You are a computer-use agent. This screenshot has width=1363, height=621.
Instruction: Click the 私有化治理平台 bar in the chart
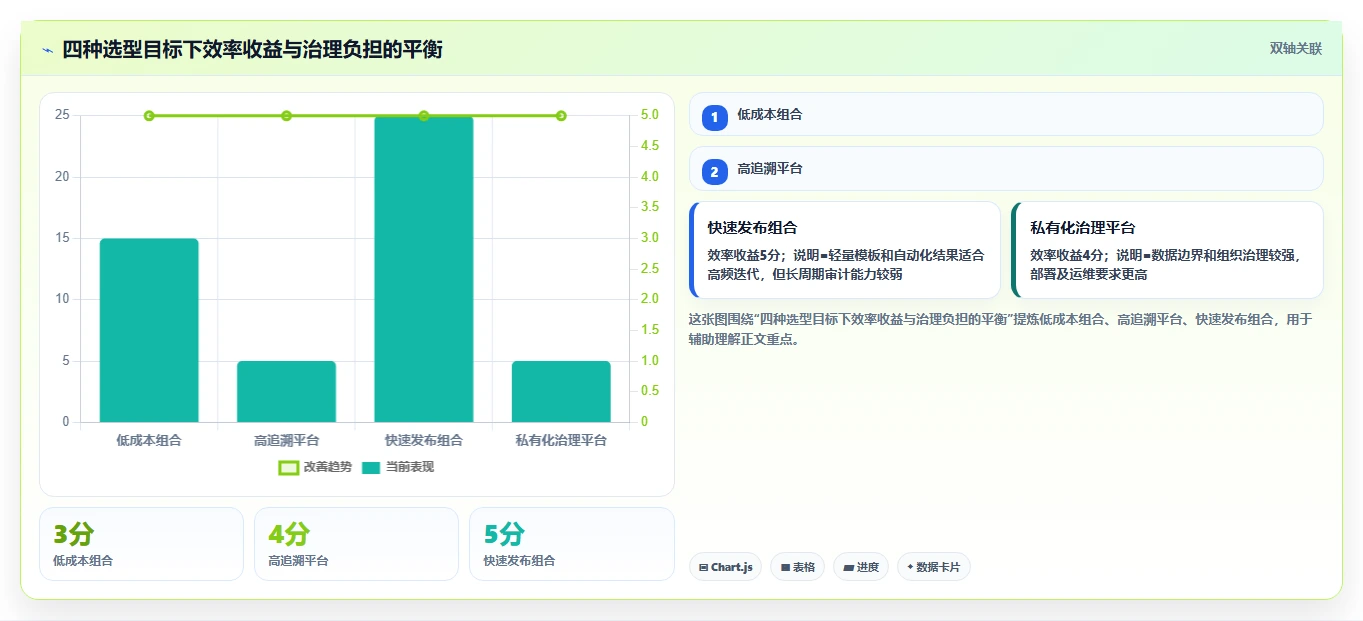tap(561, 391)
